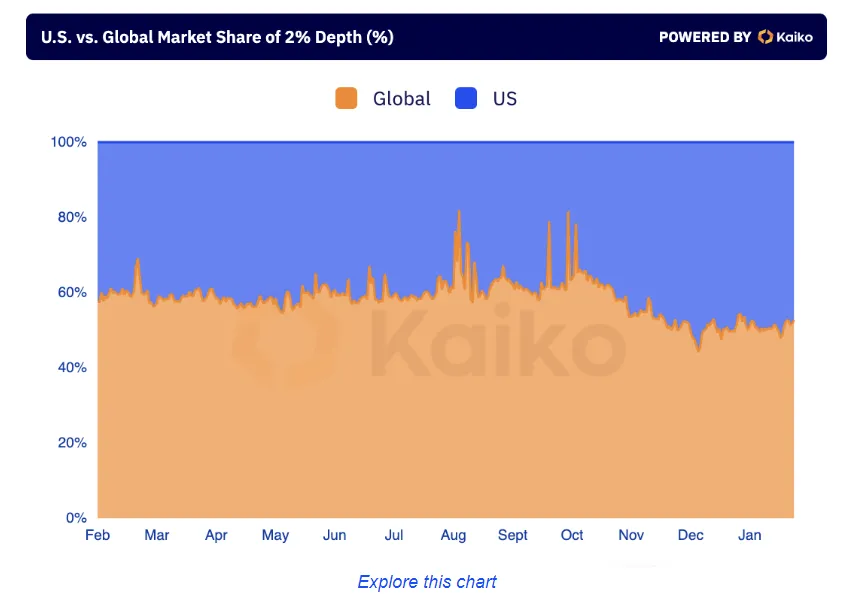Click the Oct x-axis label
This screenshot has height=600, width=856.
(572, 535)
